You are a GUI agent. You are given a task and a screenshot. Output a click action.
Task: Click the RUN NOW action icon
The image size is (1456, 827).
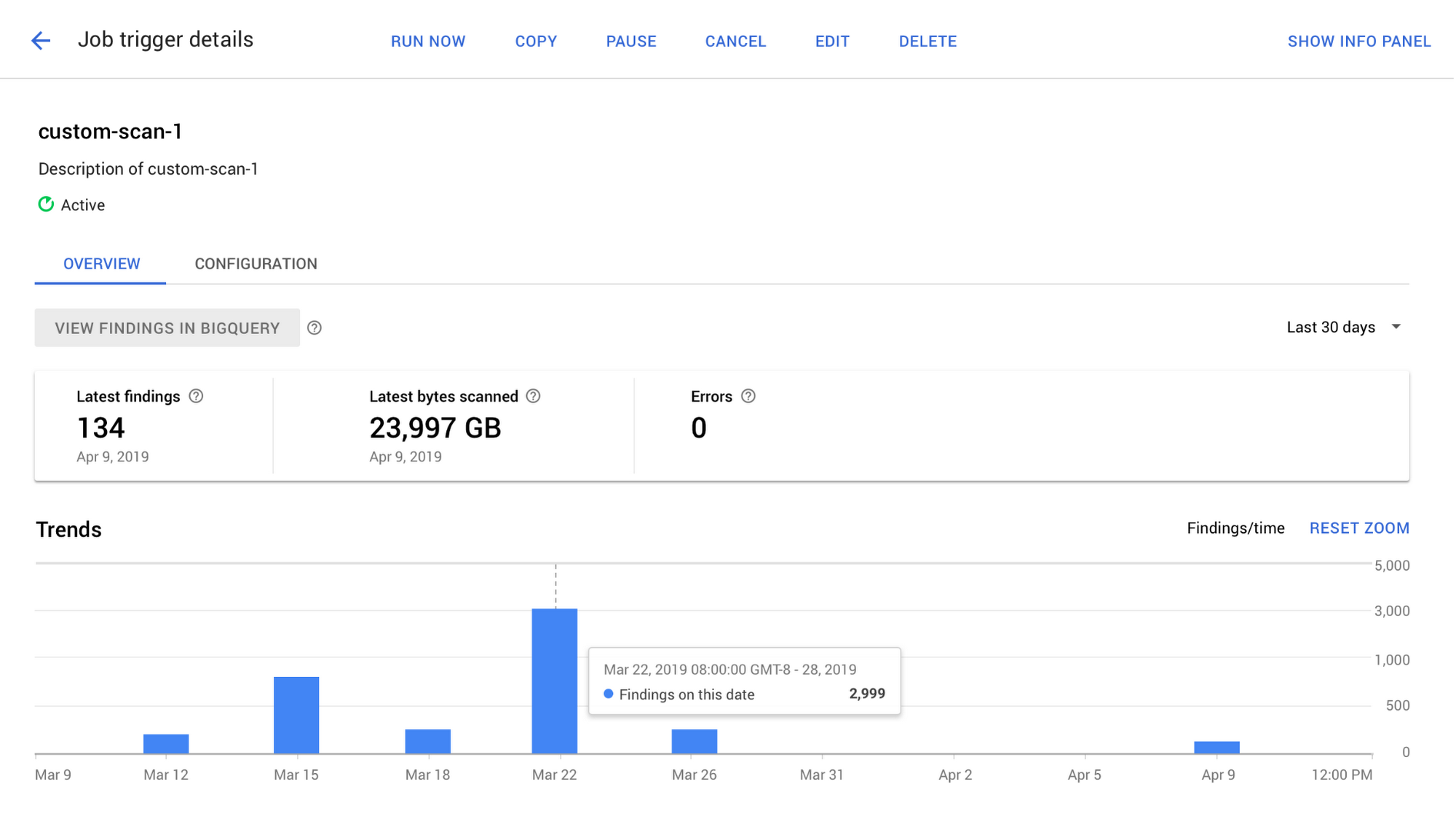coord(427,40)
